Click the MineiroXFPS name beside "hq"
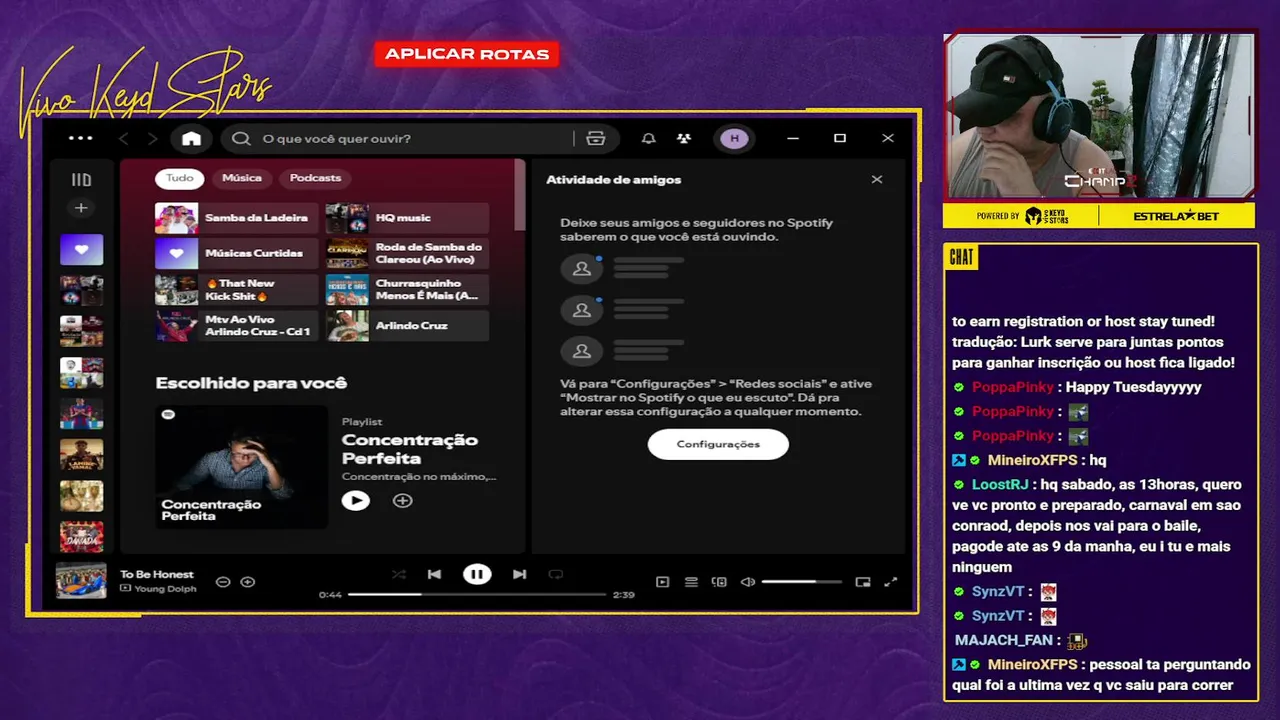Image resolution: width=1280 pixels, height=720 pixels. (x=1033, y=460)
